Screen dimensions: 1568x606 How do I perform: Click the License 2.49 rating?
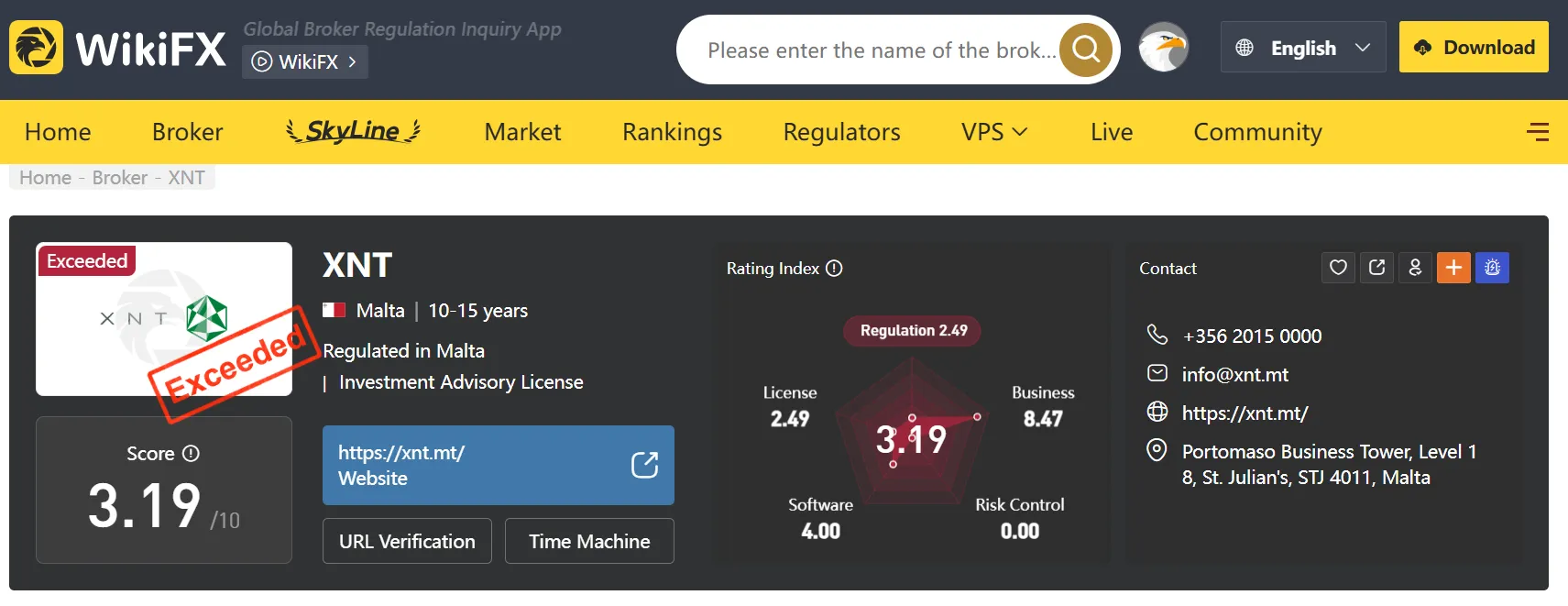pyautogui.click(x=790, y=406)
